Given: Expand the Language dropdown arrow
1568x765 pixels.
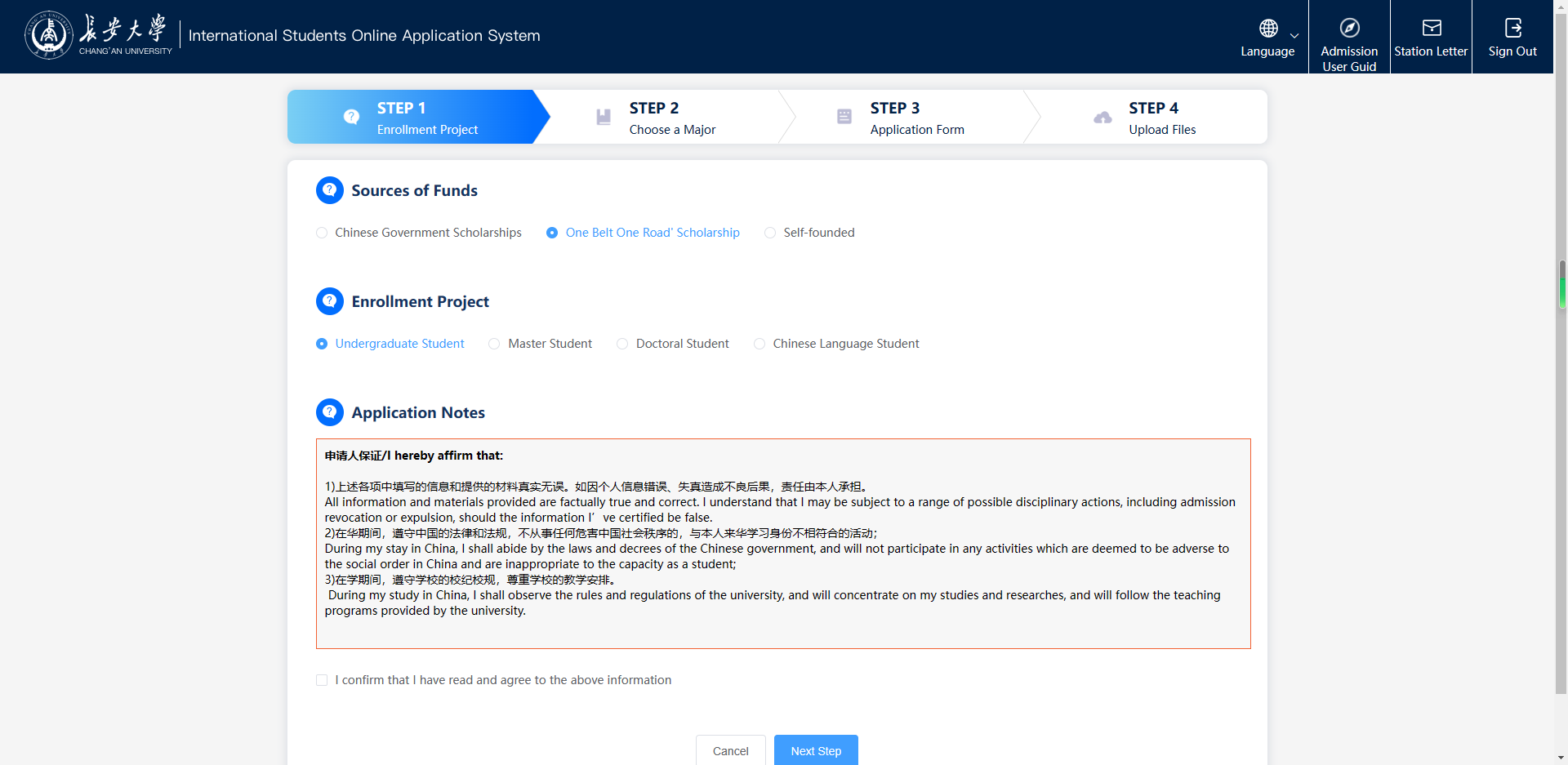Looking at the screenshot, I should 1294,36.
